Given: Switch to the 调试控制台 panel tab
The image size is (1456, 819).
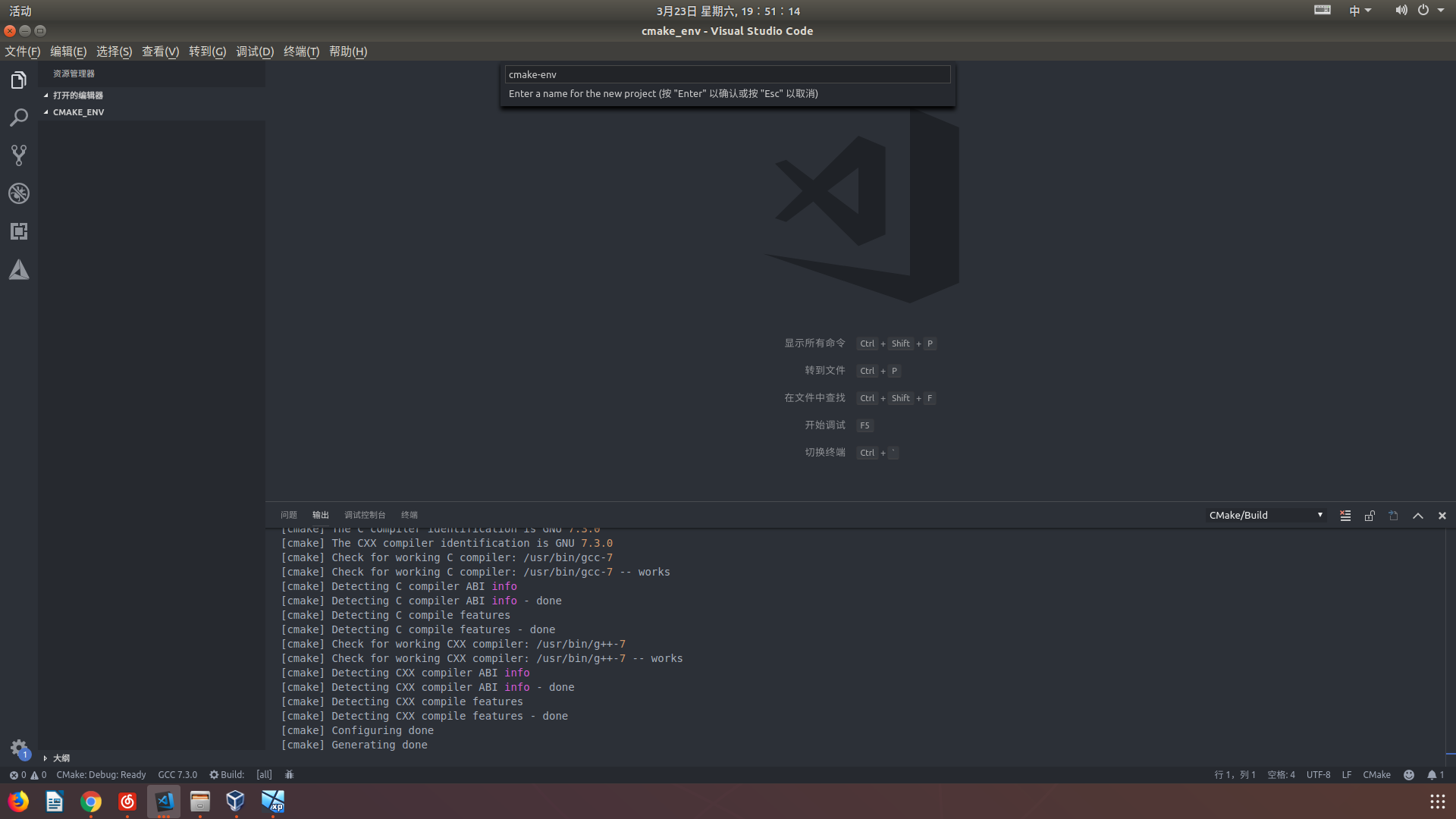Looking at the screenshot, I should coord(365,515).
